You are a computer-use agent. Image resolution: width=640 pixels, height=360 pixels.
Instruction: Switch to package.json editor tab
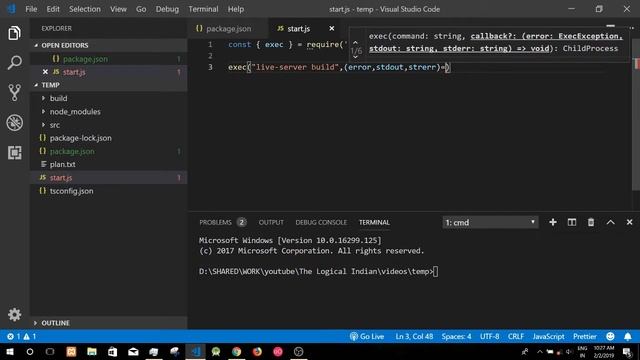[x=228, y=29]
